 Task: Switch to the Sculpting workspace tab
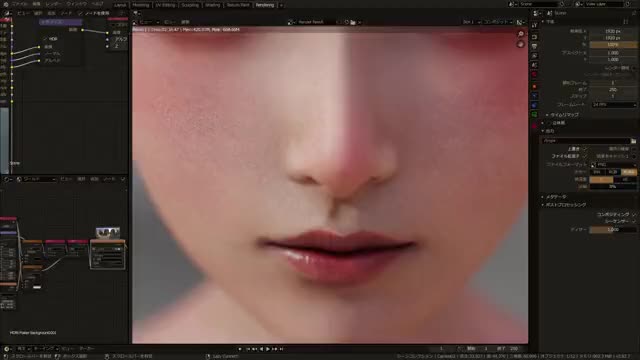190,5
